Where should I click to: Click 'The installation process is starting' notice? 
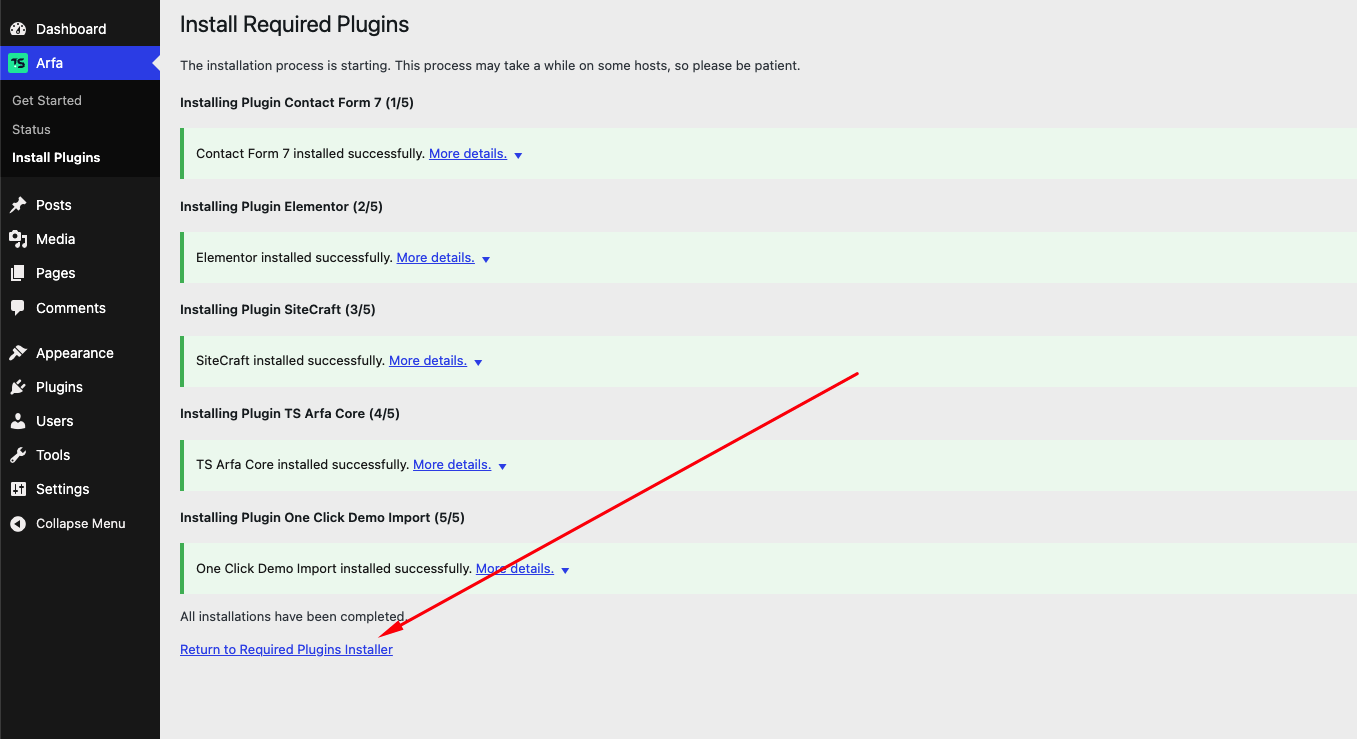pyautogui.click(x=490, y=66)
